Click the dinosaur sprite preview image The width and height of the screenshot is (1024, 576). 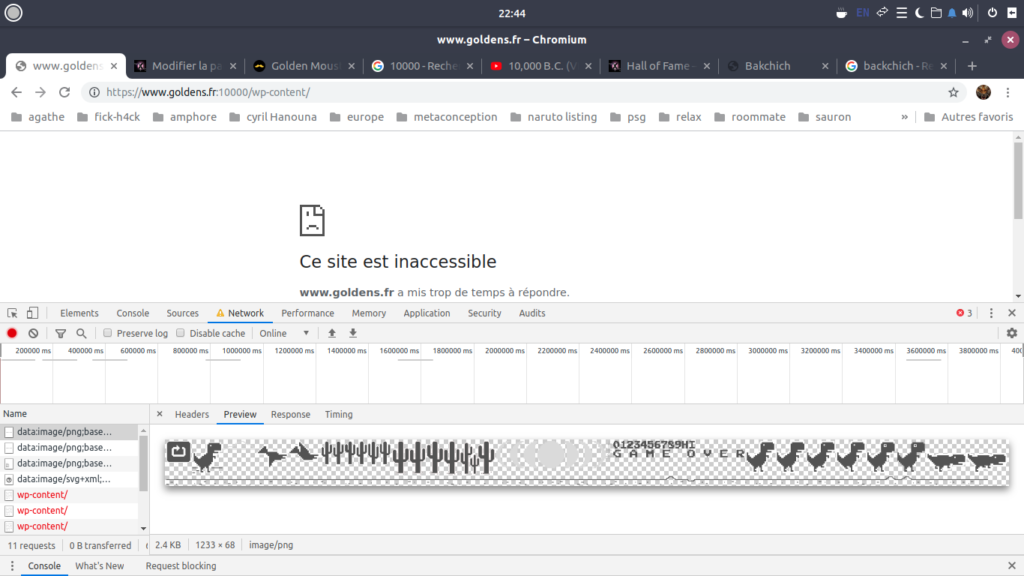coord(586,463)
